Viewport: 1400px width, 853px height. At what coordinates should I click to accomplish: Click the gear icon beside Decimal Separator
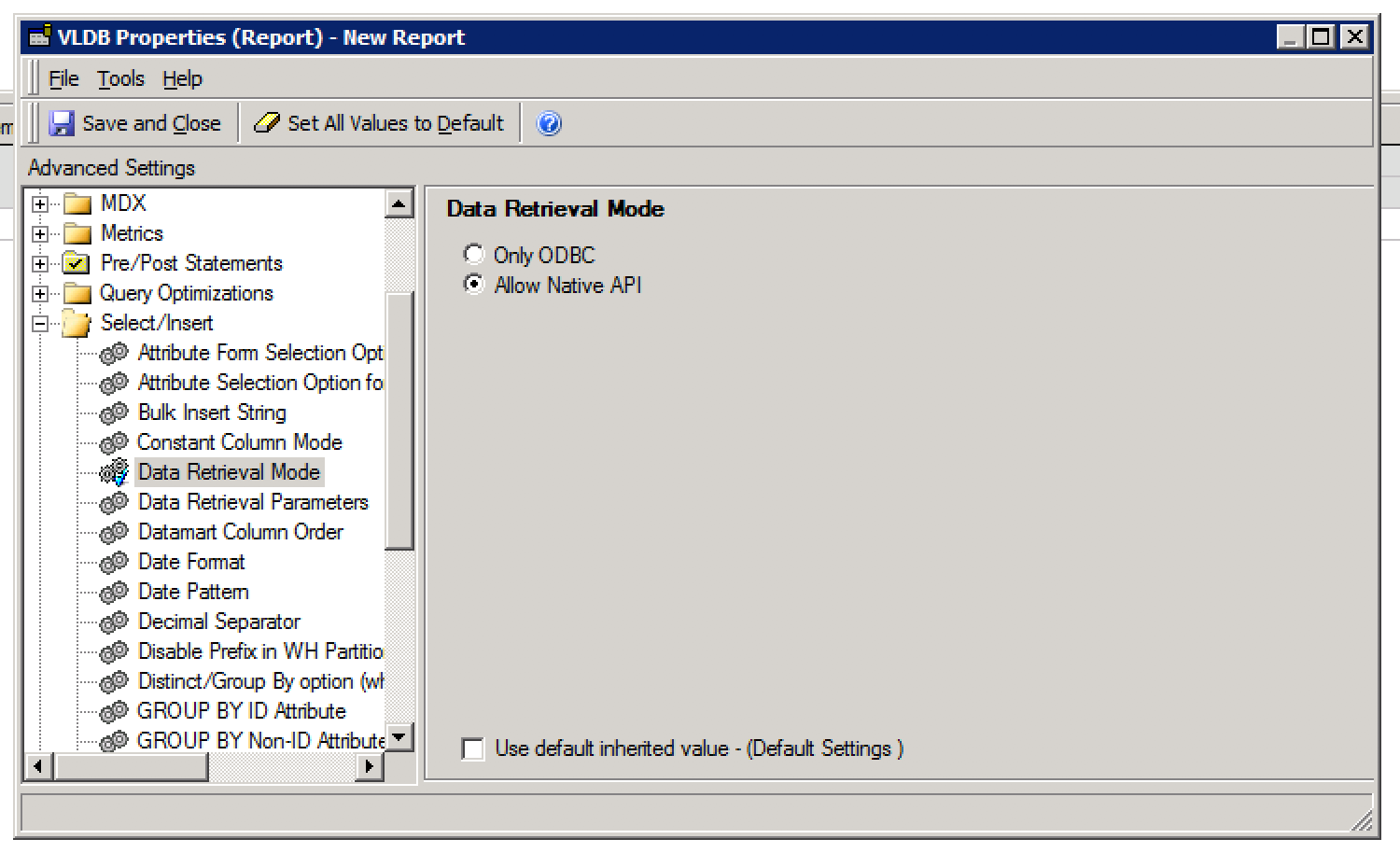(114, 622)
